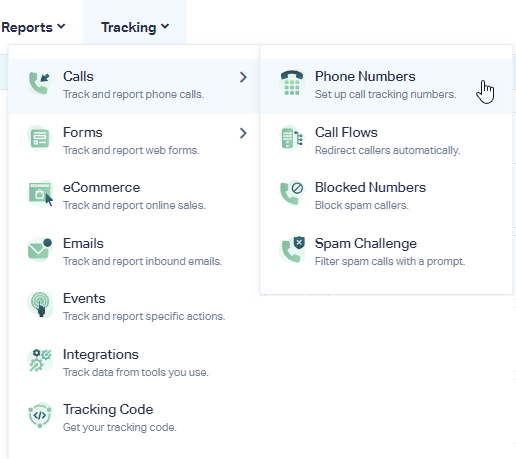Select Tracking Code menu item
The height and width of the screenshot is (459, 516).
click(x=134, y=419)
